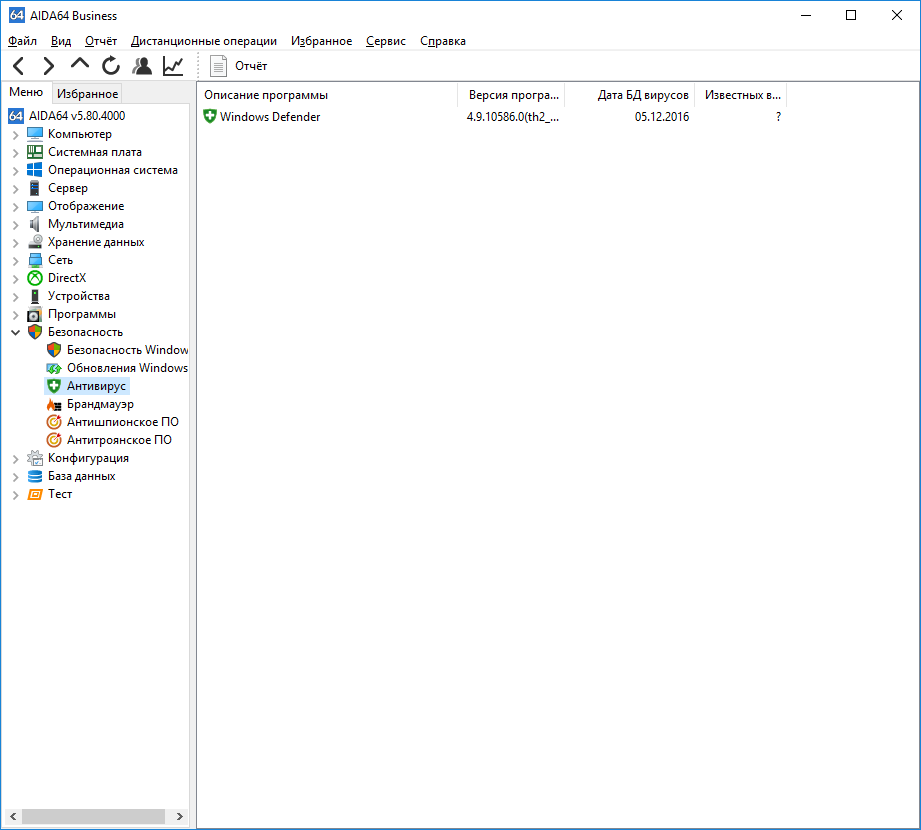Click the Сеть network icon
The width and height of the screenshot is (921, 830).
[35, 260]
